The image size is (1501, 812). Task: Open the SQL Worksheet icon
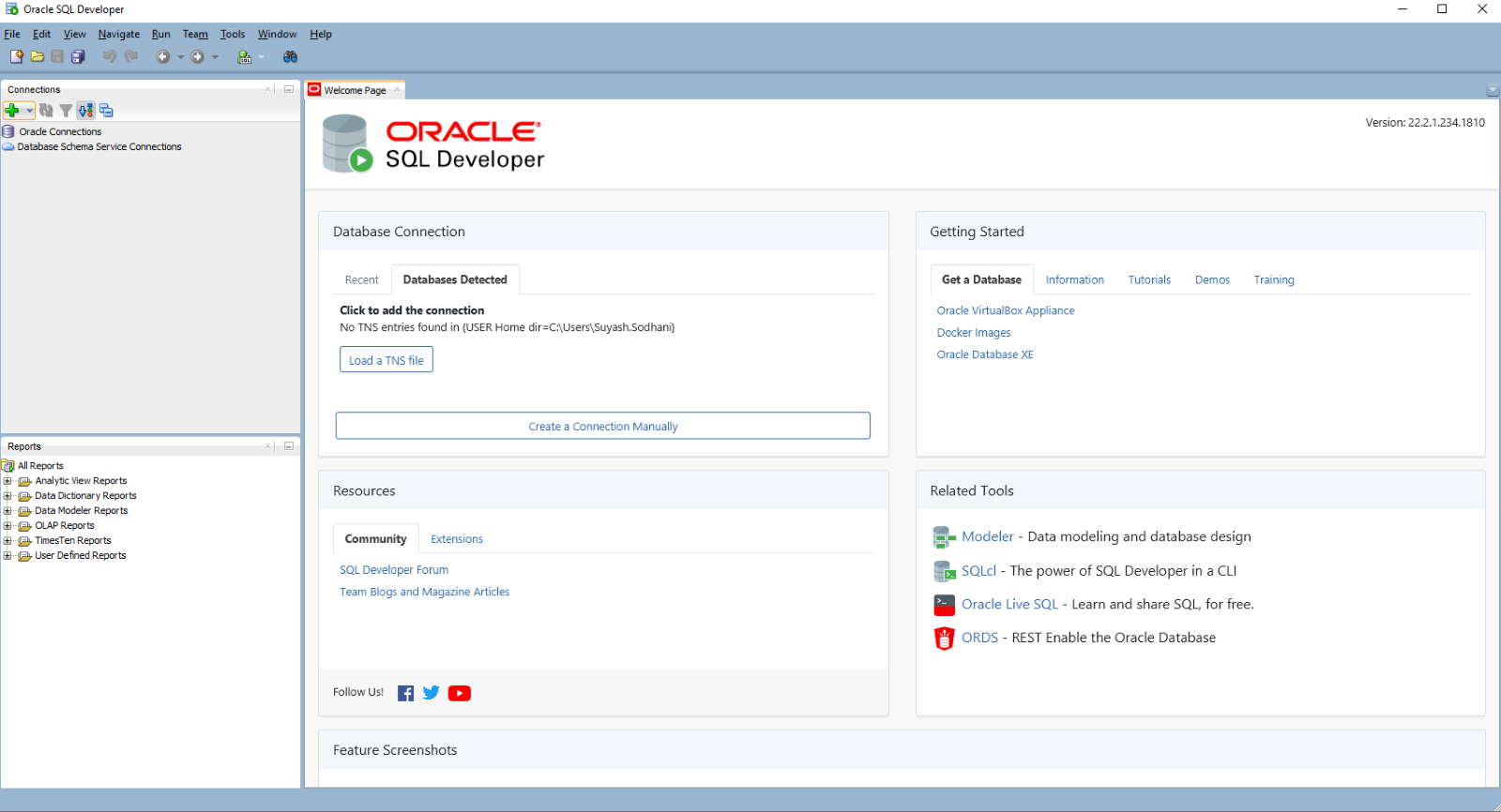tap(244, 57)
